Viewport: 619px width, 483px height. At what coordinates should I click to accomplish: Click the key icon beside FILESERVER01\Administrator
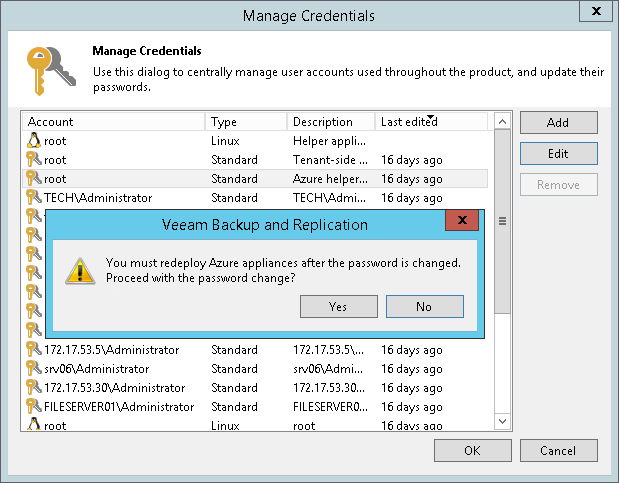33,407
